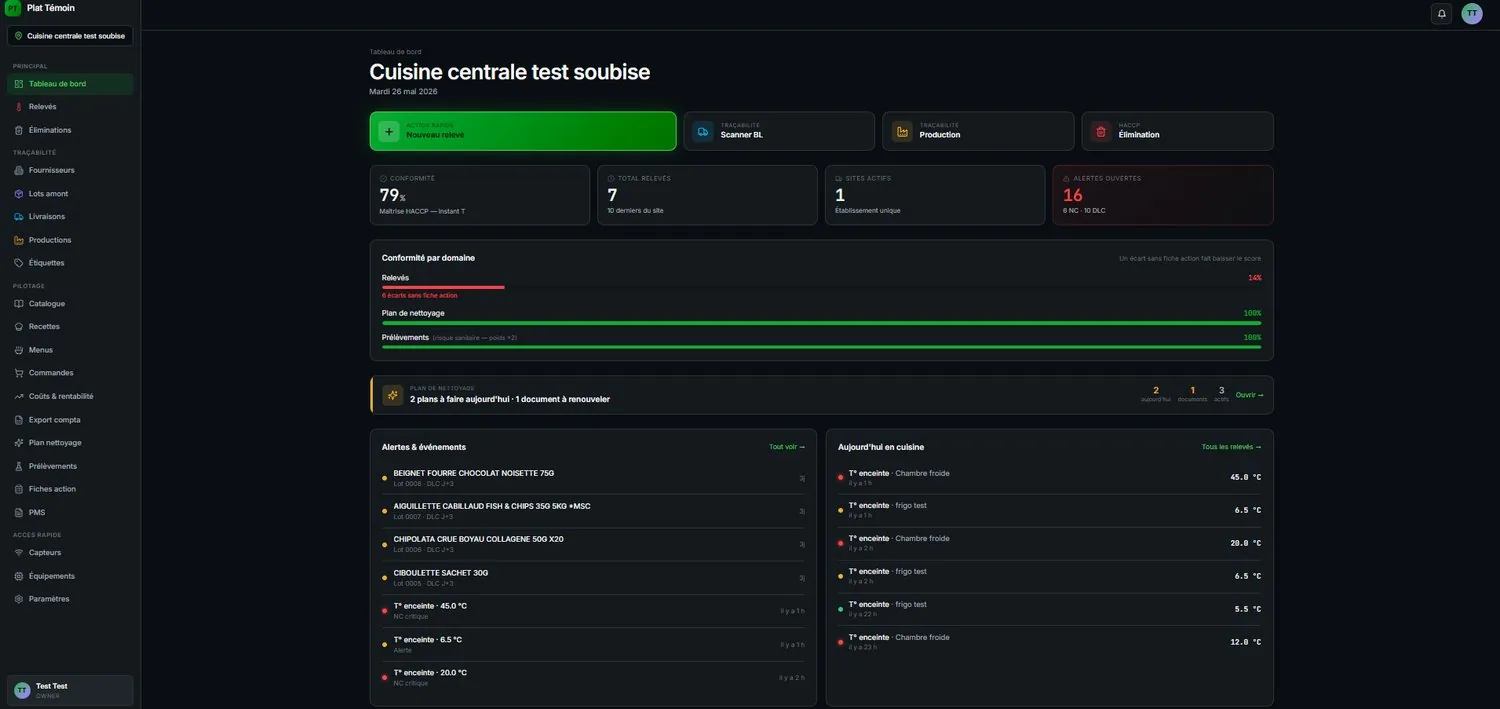Click the sparkle icon in Plan de nettoyage banner
1500x709 pixels.
click(393, 395)
